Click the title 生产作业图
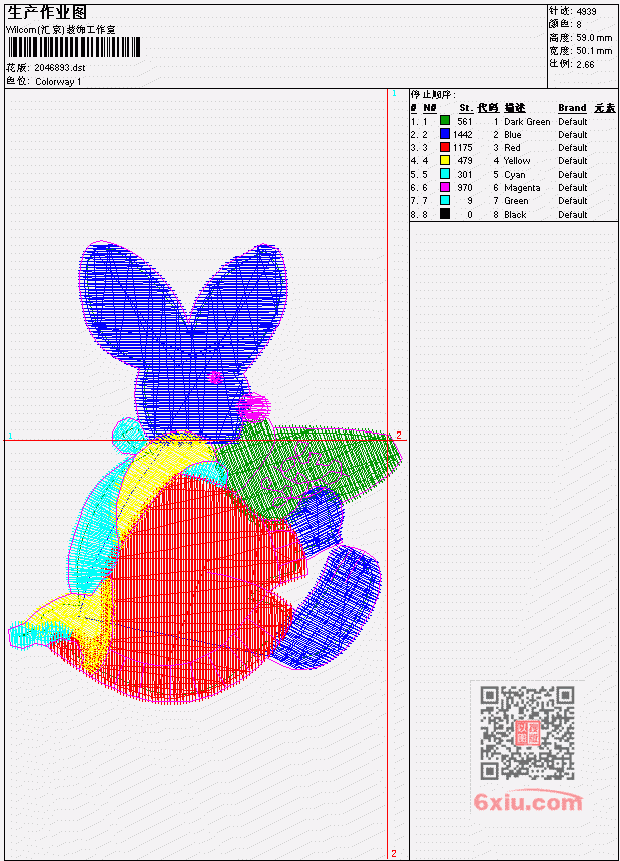The width and height of the screenshot is (620, 861). (47, 12)
